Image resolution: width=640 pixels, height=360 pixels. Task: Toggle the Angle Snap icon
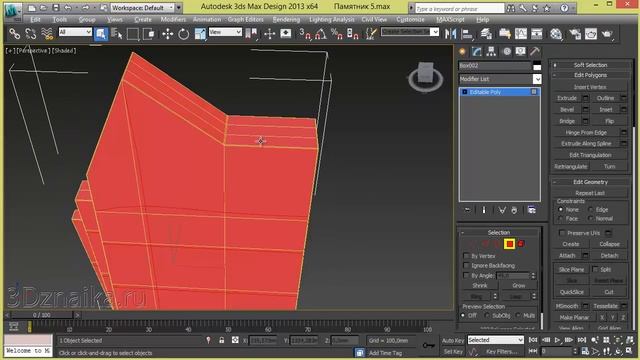click(x=321, y=34)
